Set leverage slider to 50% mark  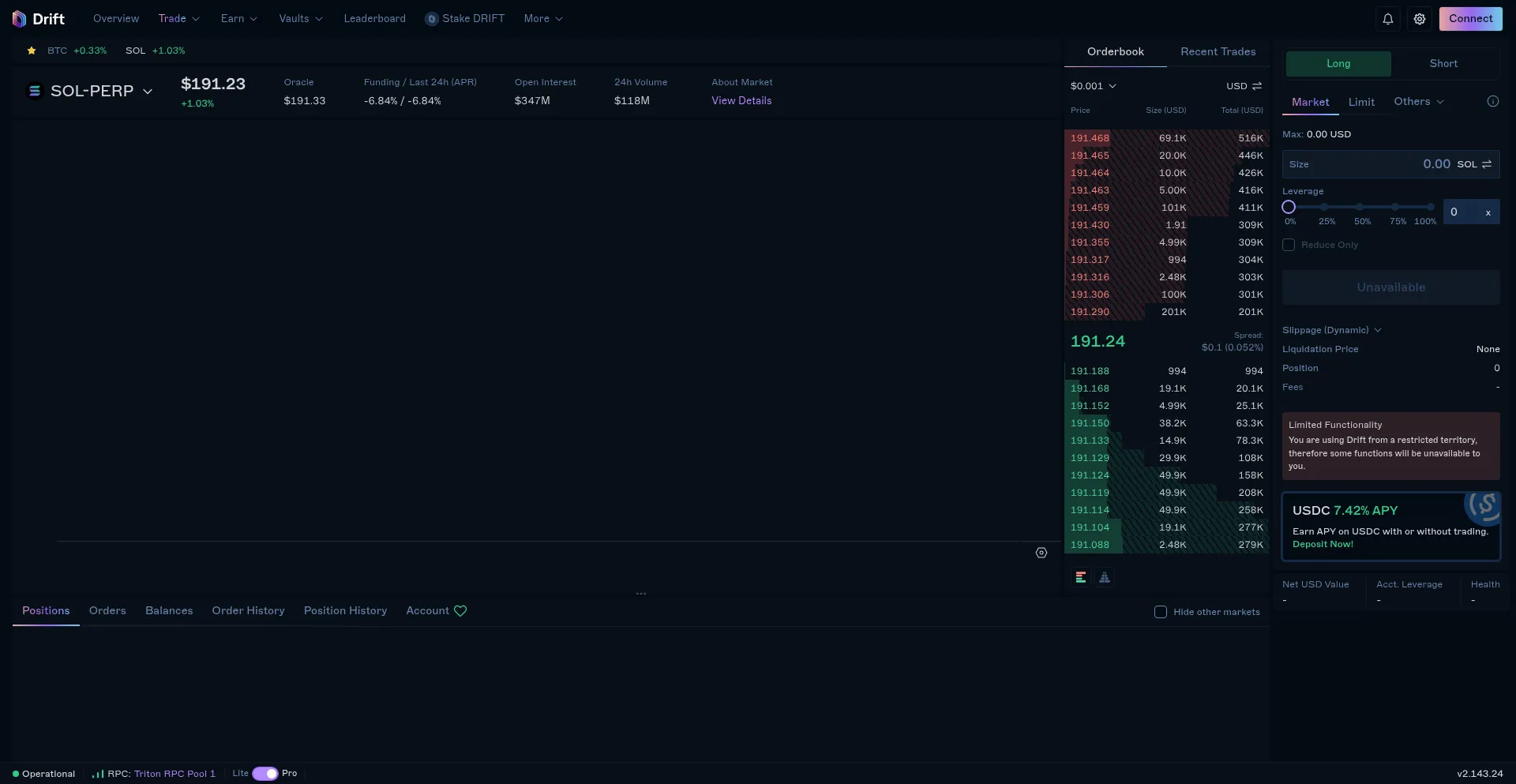pos(1360,207)
